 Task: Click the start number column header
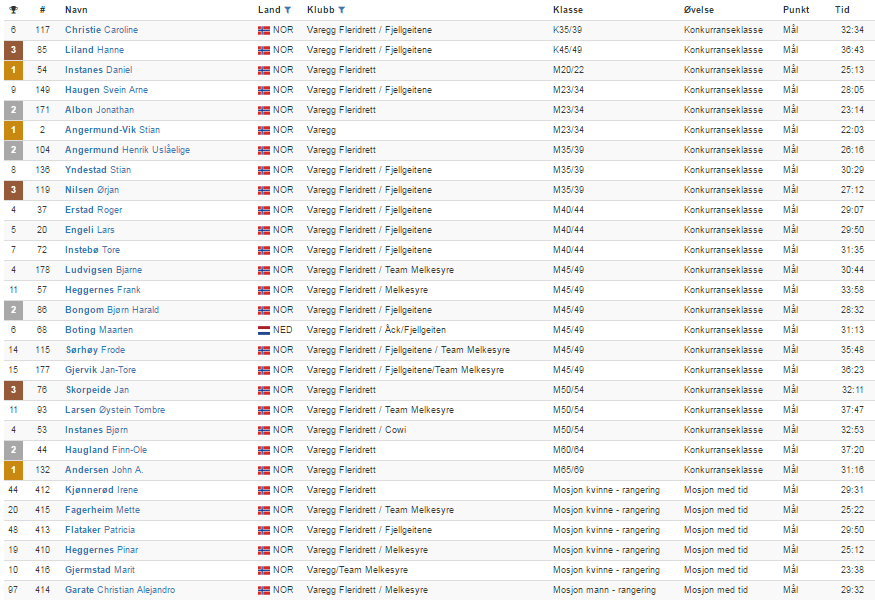coord(42,10)
